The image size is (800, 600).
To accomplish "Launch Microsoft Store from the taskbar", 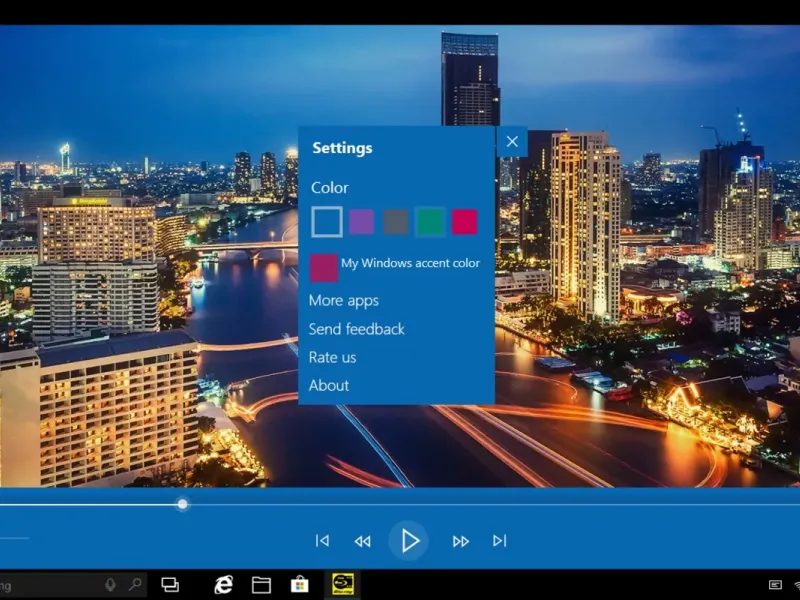I will [x=299, y=585].
